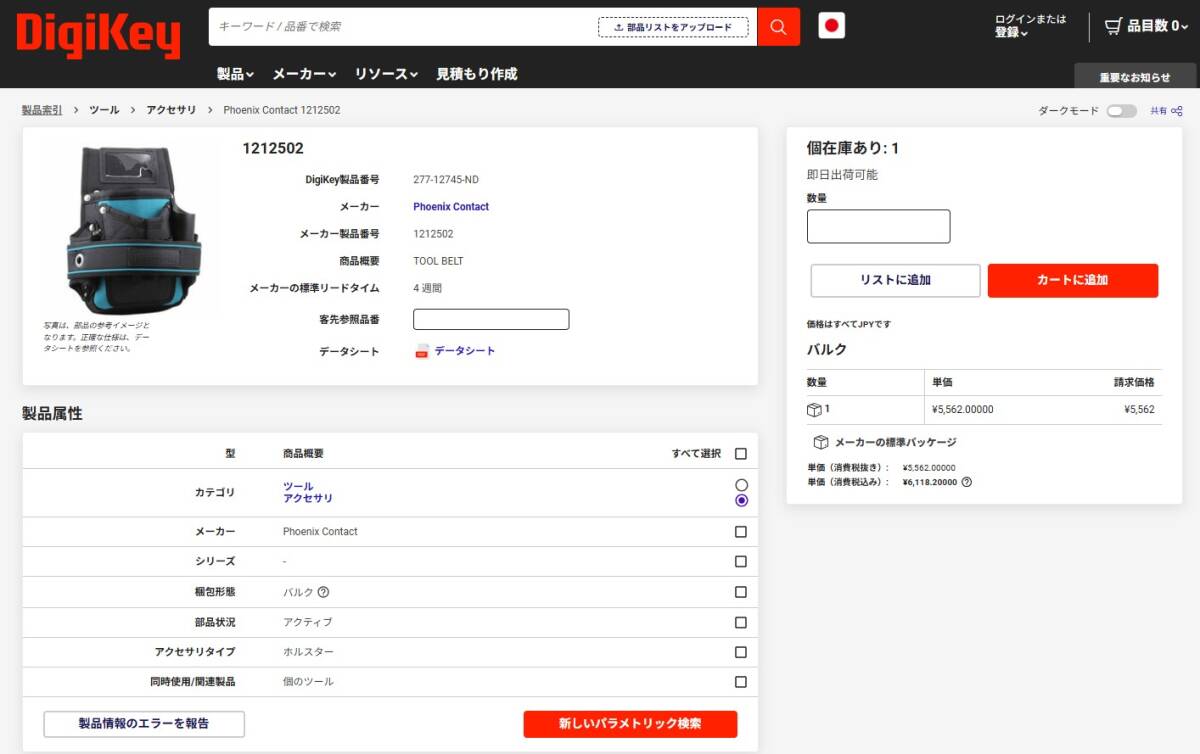Open 見積もり作成 in the navigation bar
1200x754 pixels.
click(x=476, y=74)
